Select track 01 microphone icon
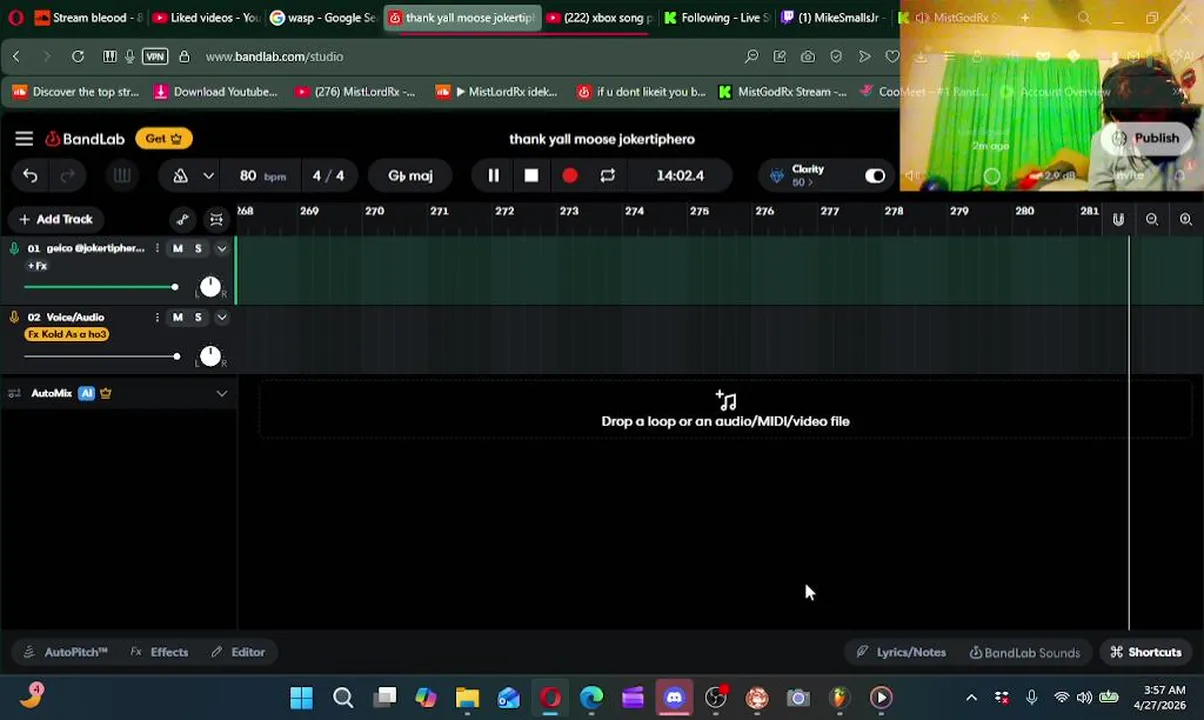Image resolution: width=1204 pixels, height=720 pixels. click(14, 248)
